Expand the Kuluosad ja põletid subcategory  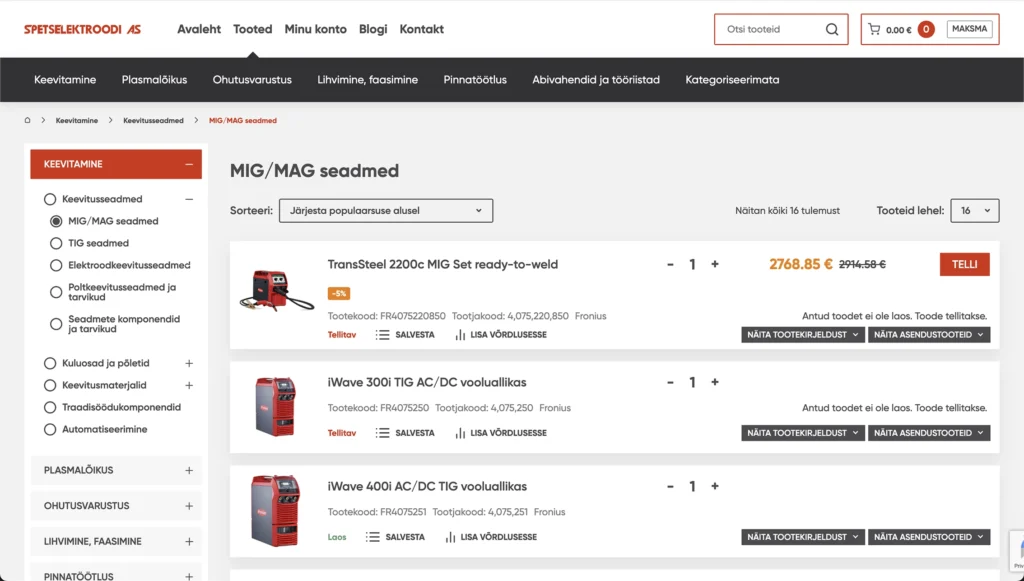(x=189, y=363)
